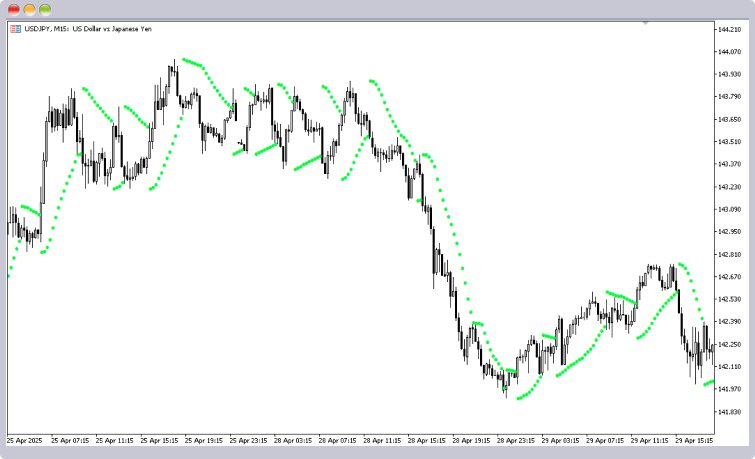Click the 144.210 price axis label

(728, 29)
